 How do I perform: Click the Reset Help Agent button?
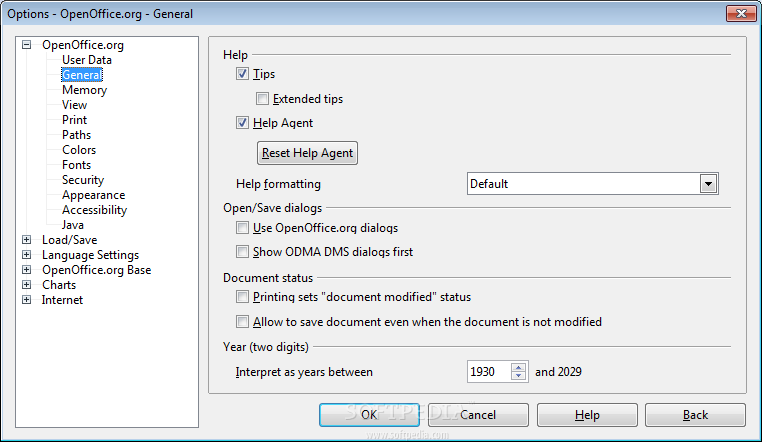307,153
